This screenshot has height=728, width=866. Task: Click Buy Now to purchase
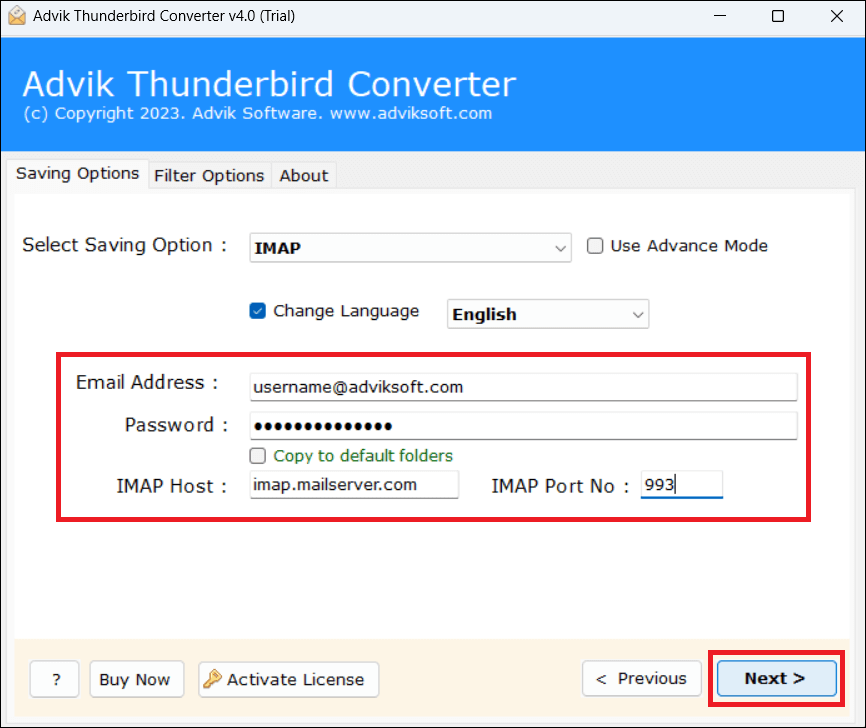coord(136,679)
